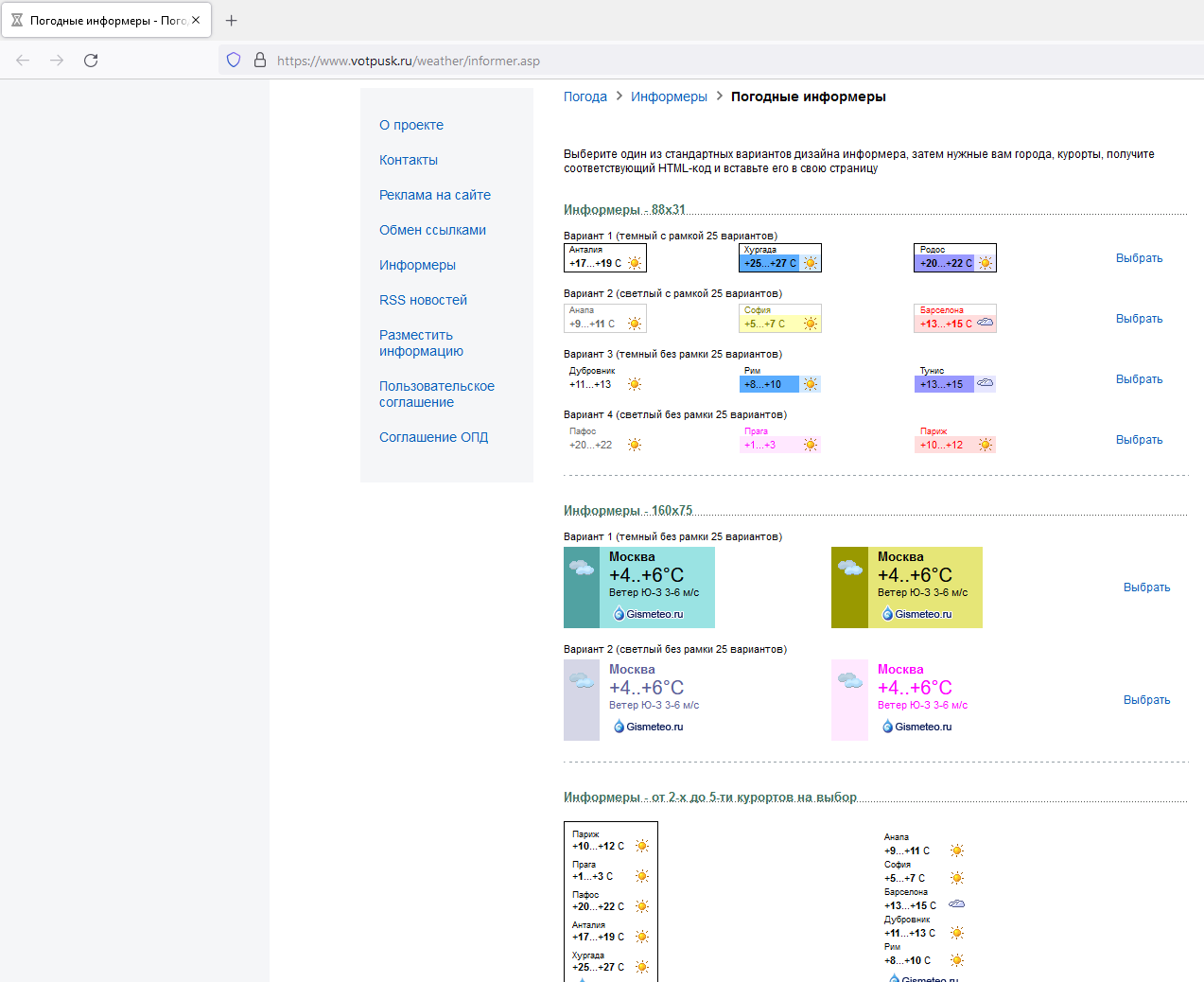Click Выбрать for 88x31 Вариант 2

(1139, 319)
